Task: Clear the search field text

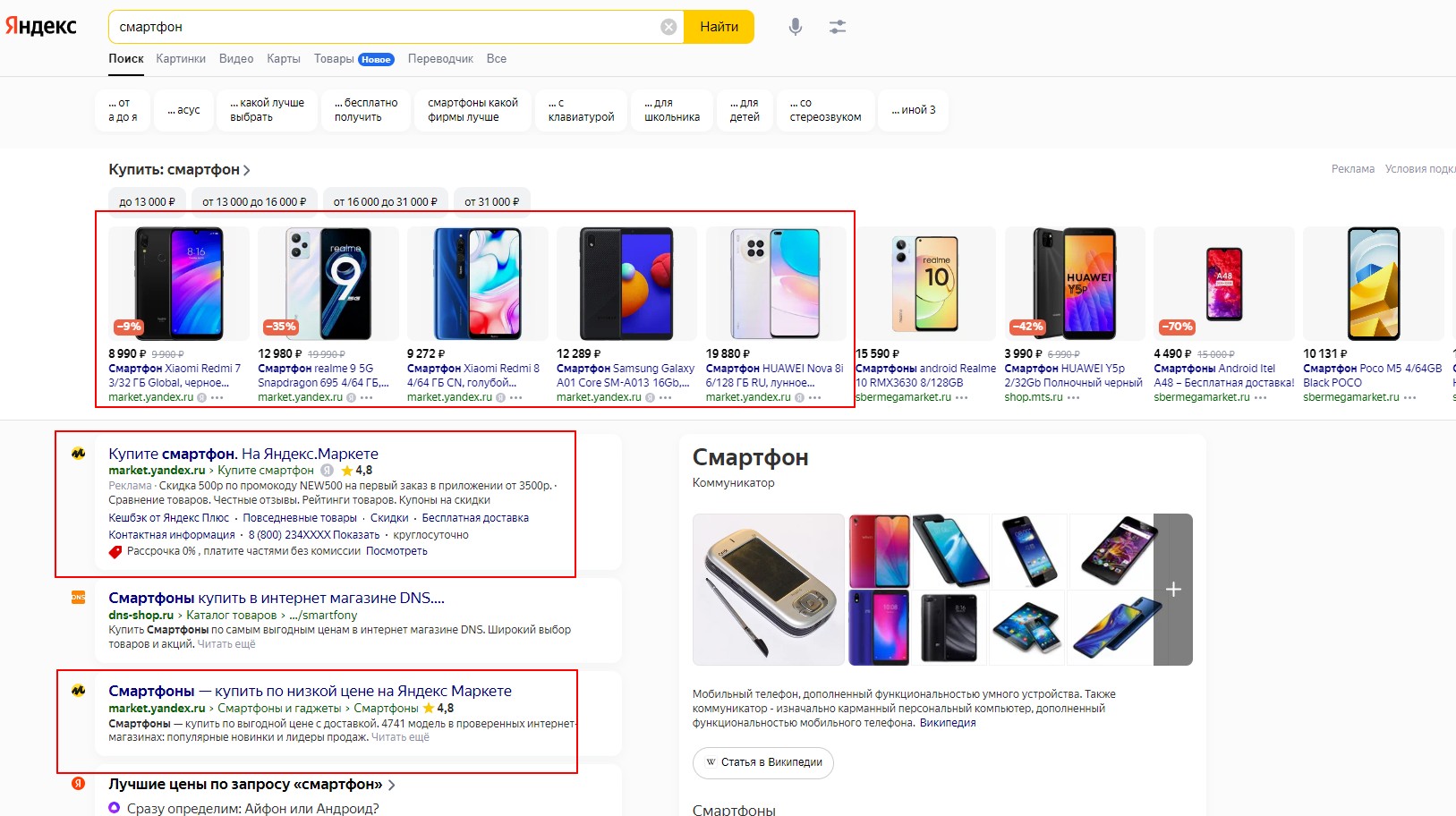Action: 668,27
